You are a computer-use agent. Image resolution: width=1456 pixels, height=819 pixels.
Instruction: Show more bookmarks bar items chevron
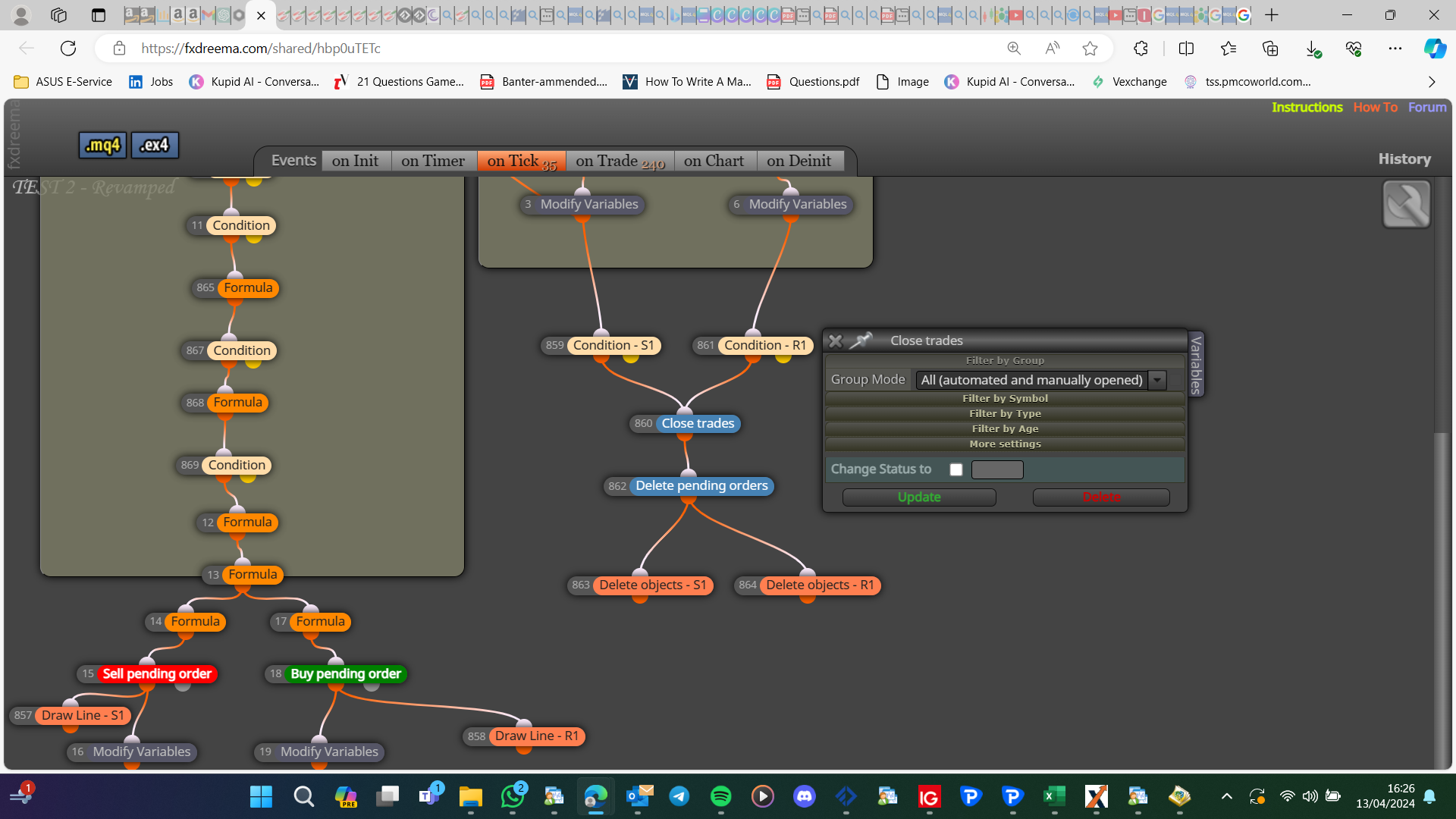click(x=1432, y=82)
